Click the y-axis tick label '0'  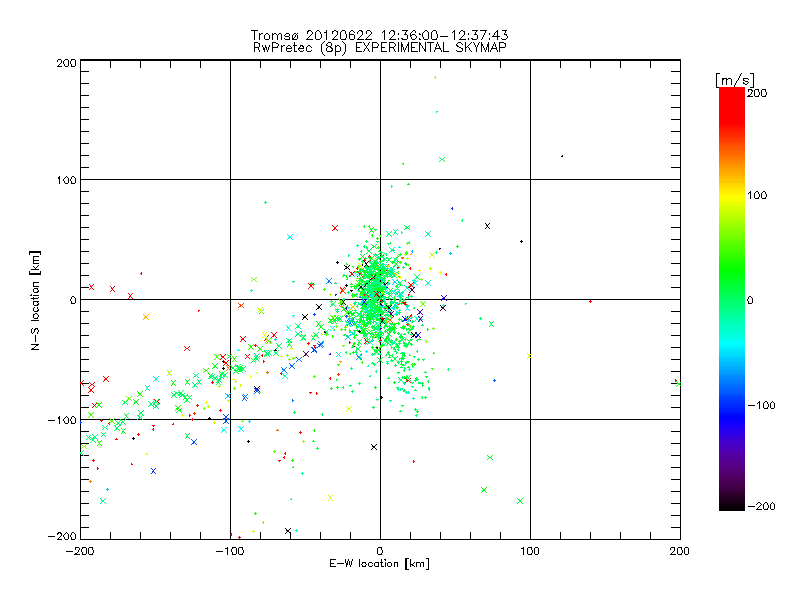coord(73,301)
